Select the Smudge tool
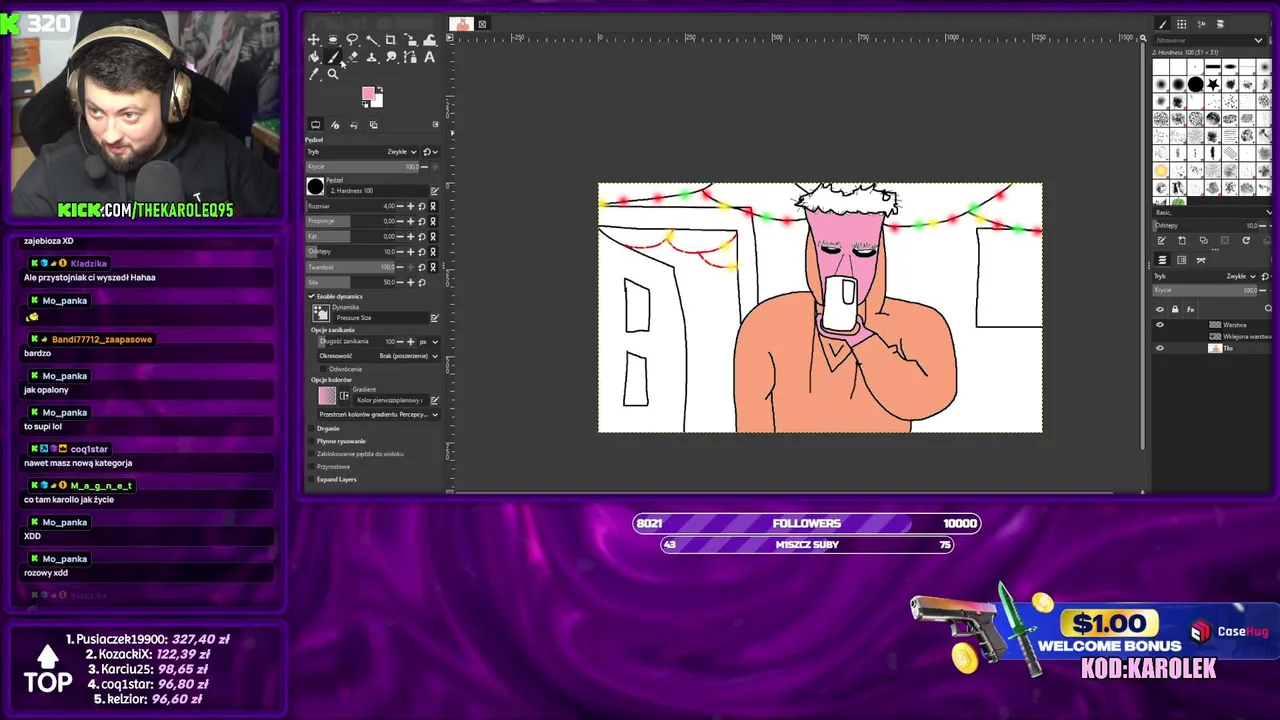 click(x=391, y=57)
